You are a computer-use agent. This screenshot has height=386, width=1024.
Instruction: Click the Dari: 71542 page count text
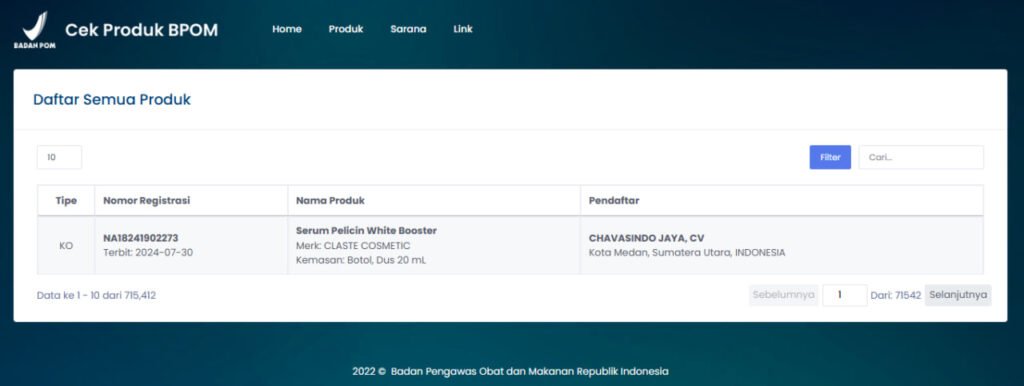tap(895, 295)
